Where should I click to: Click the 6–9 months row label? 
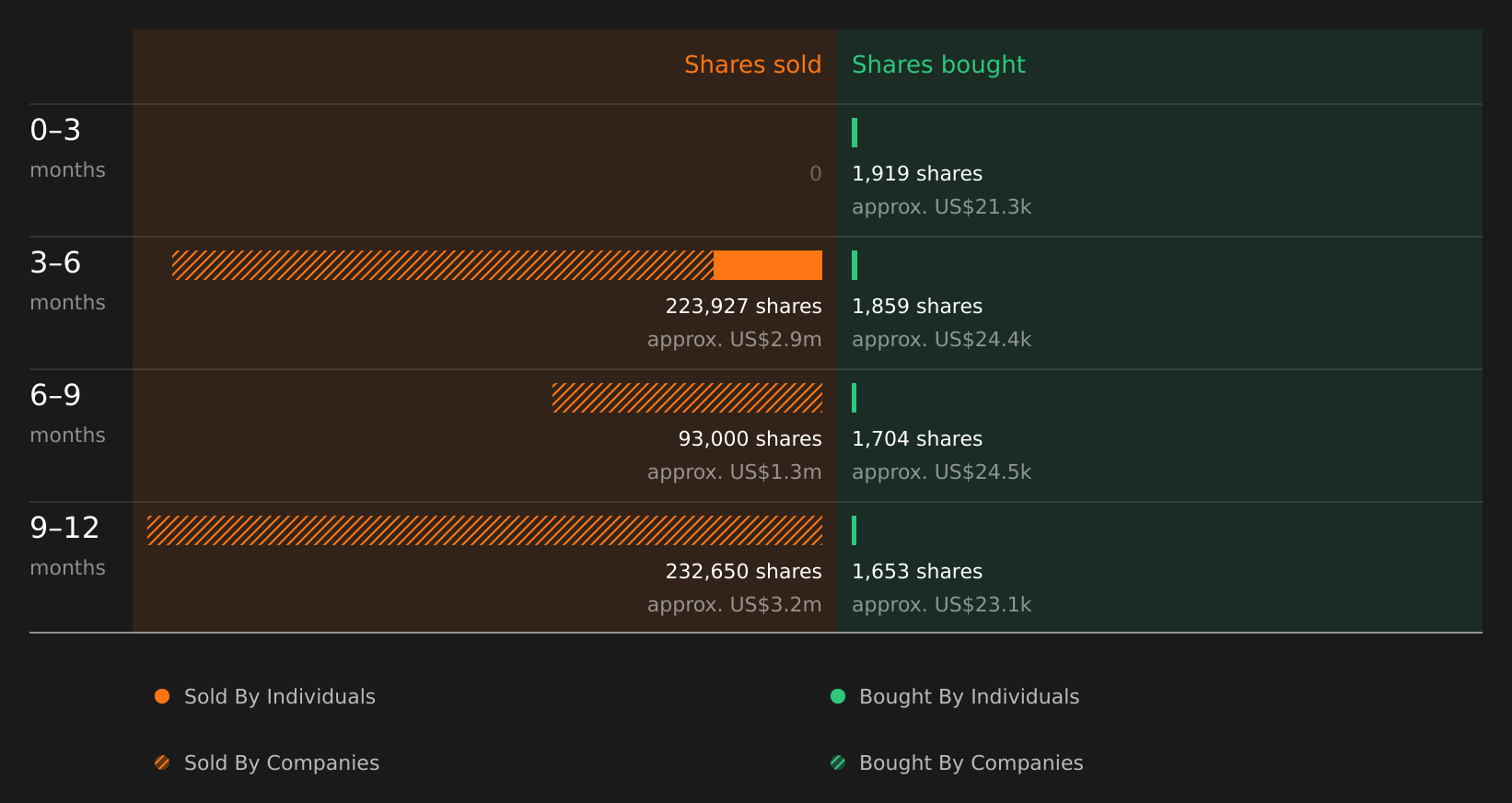[x=67, y=413]
